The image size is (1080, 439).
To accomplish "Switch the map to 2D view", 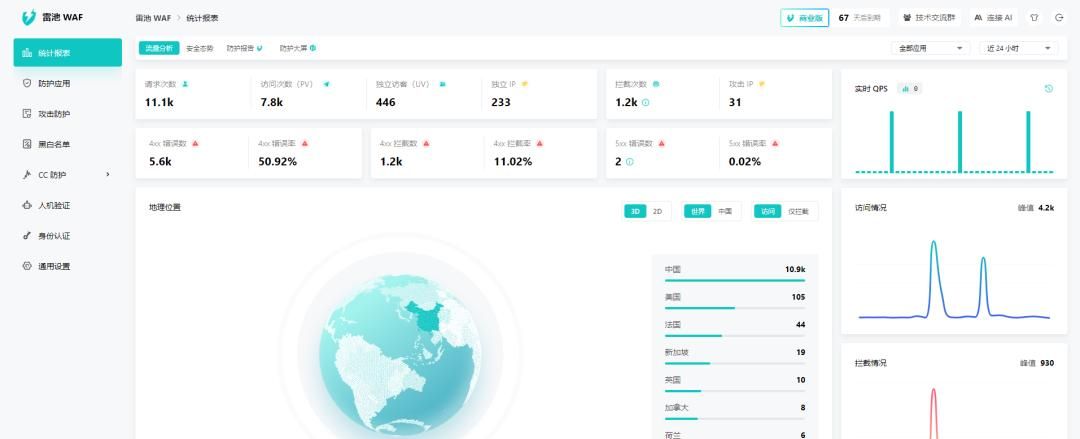I will [657, 211].
